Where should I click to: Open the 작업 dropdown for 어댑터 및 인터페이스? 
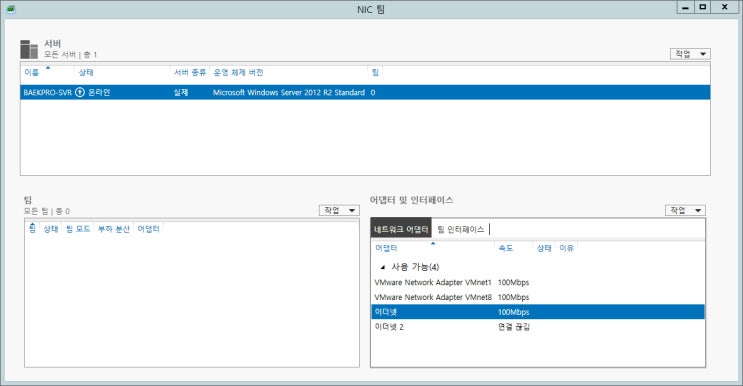685,210
